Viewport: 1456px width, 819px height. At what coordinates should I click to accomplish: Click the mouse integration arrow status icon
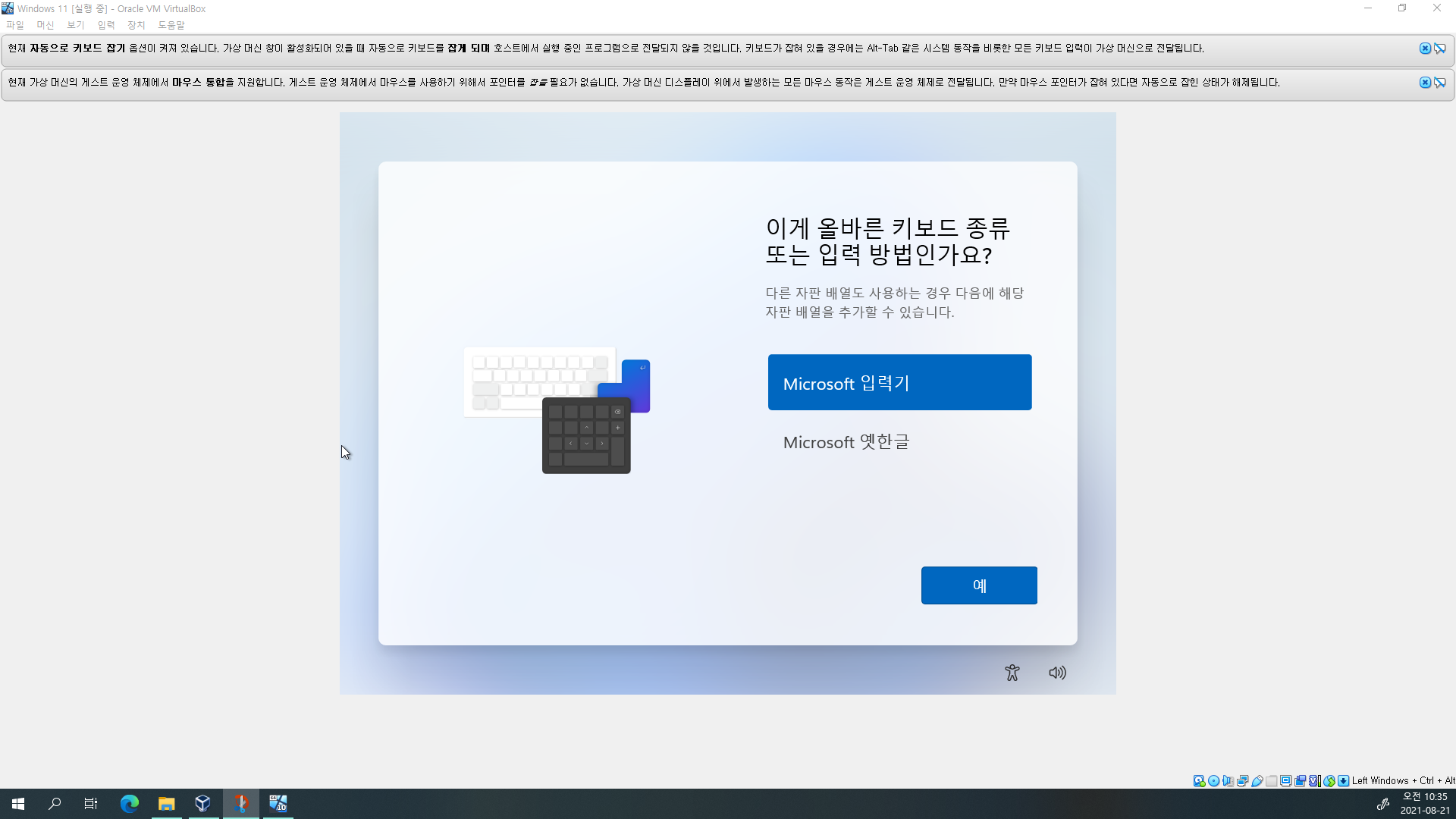point(1329,780)
